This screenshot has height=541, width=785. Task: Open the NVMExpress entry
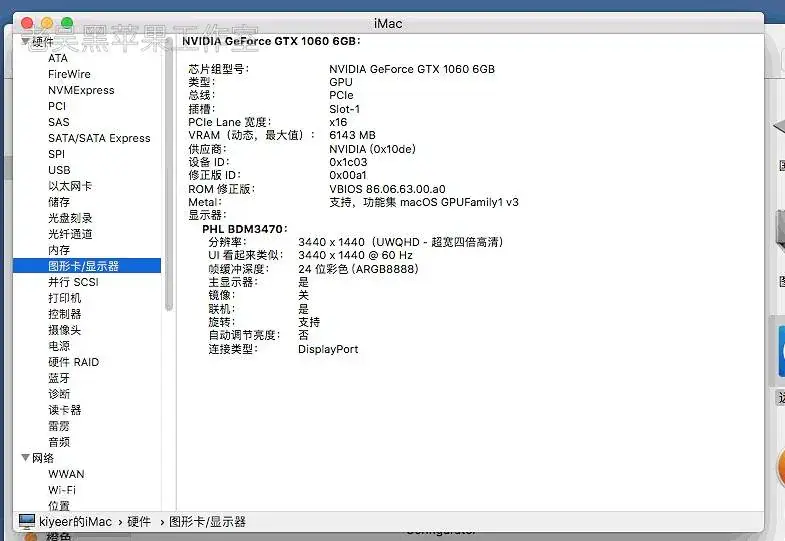click(x=81, y=90)
